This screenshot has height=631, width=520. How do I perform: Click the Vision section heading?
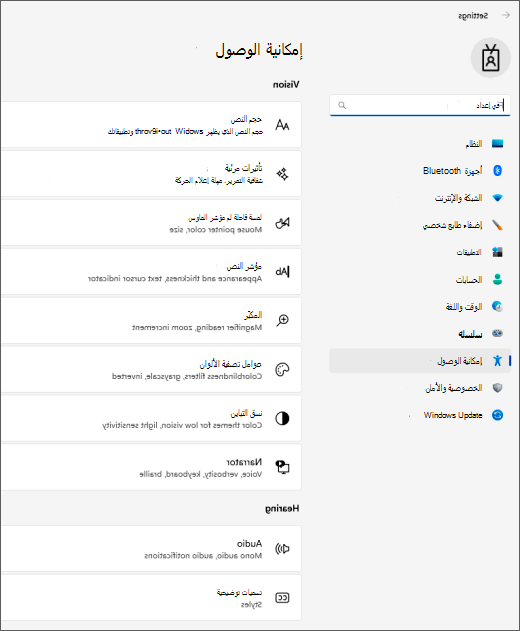(286, 85)
